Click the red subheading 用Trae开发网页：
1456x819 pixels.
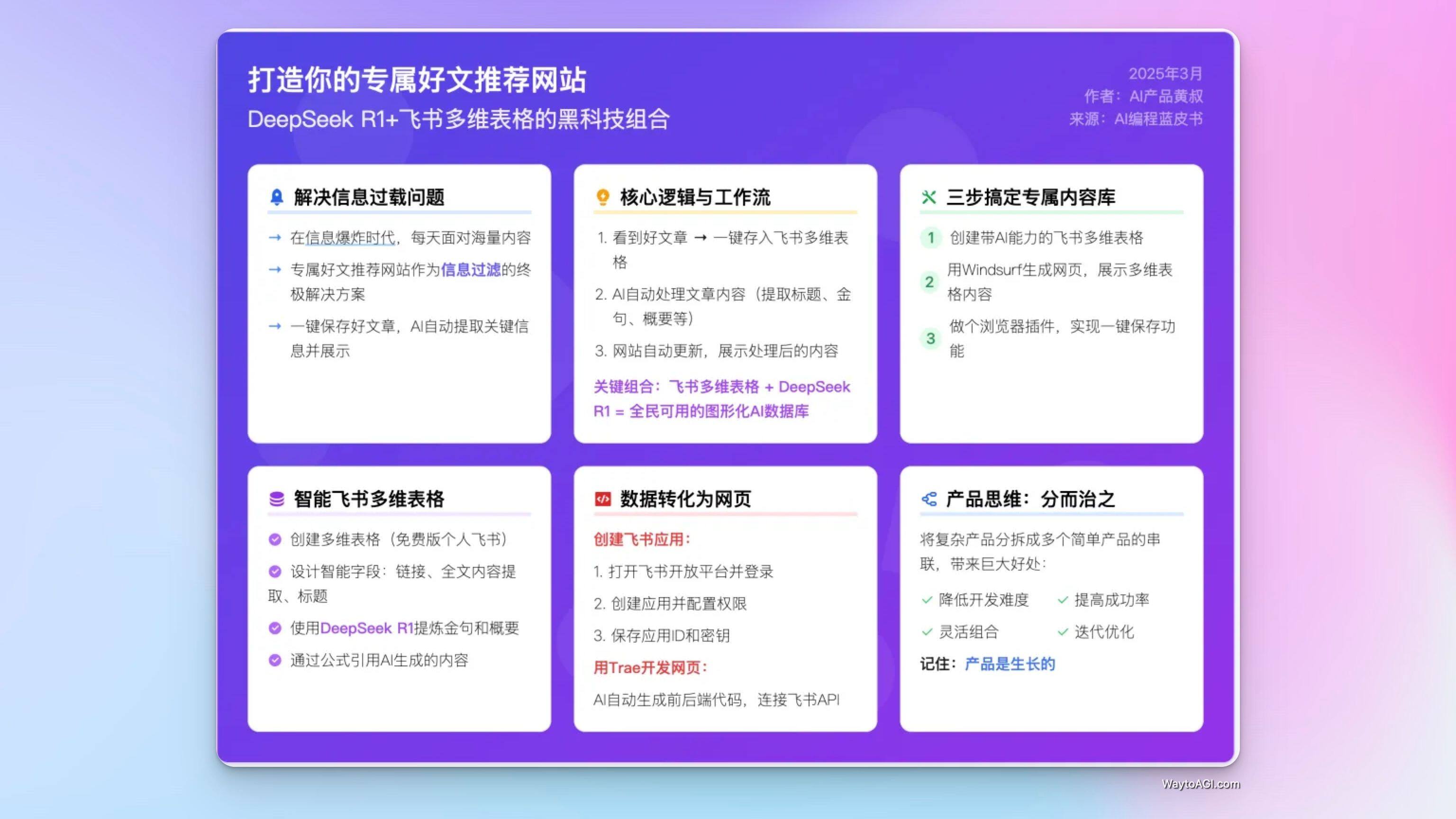(651, 667)
